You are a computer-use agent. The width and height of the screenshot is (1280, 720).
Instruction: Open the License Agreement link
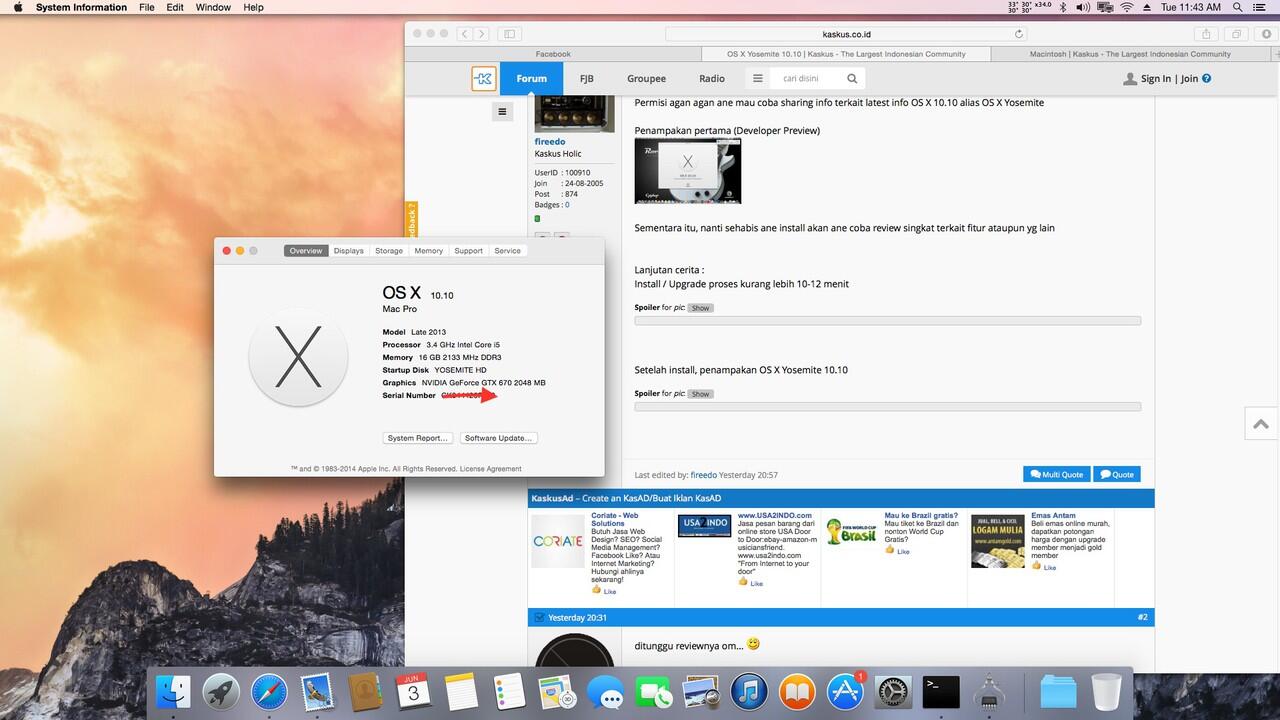[490, 469]
